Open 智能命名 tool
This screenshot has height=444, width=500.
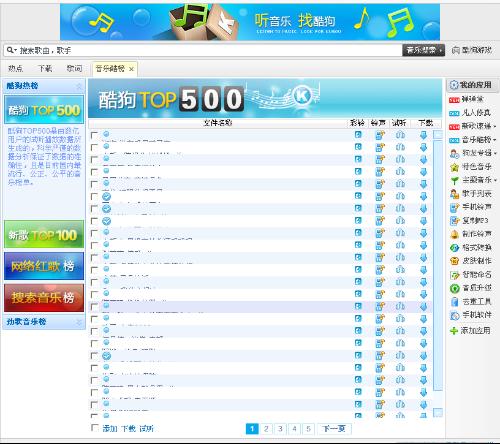pos(470,275)
